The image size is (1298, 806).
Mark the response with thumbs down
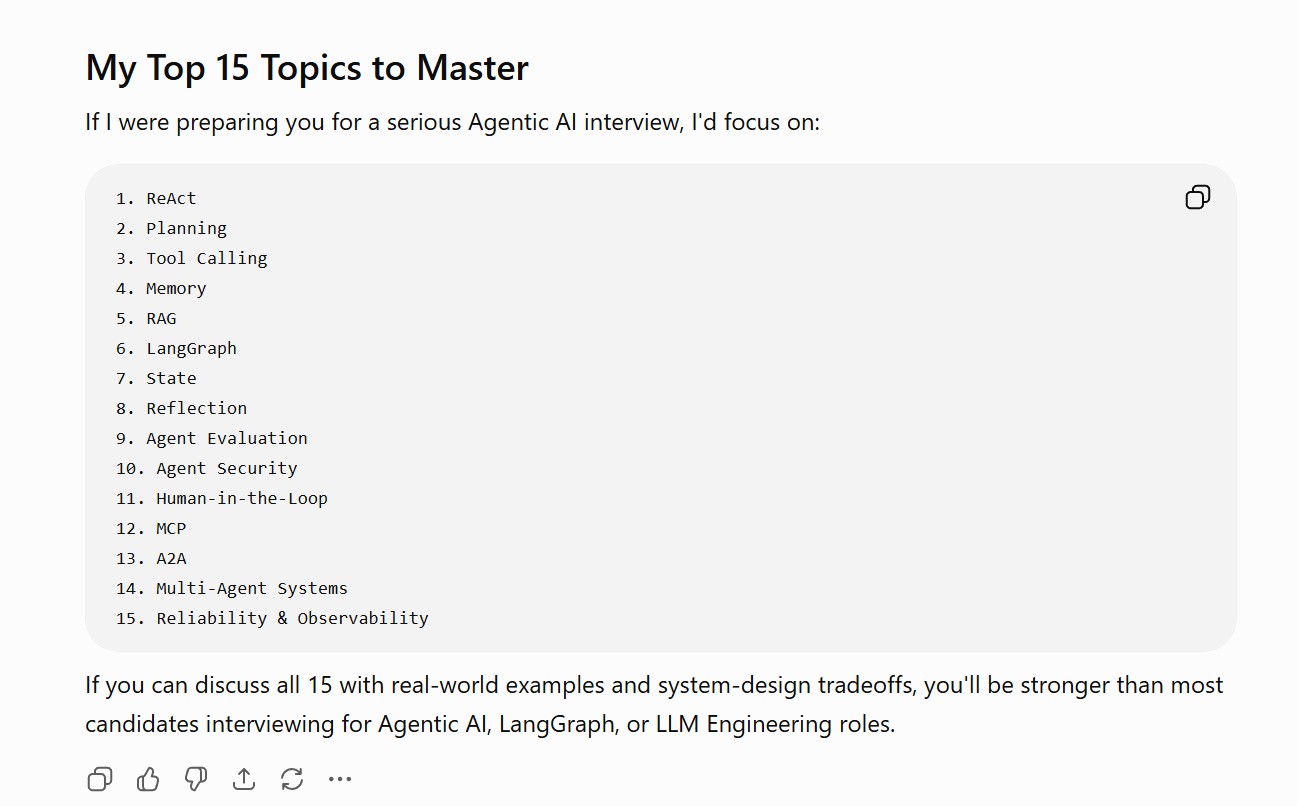[x=196, y=779]
